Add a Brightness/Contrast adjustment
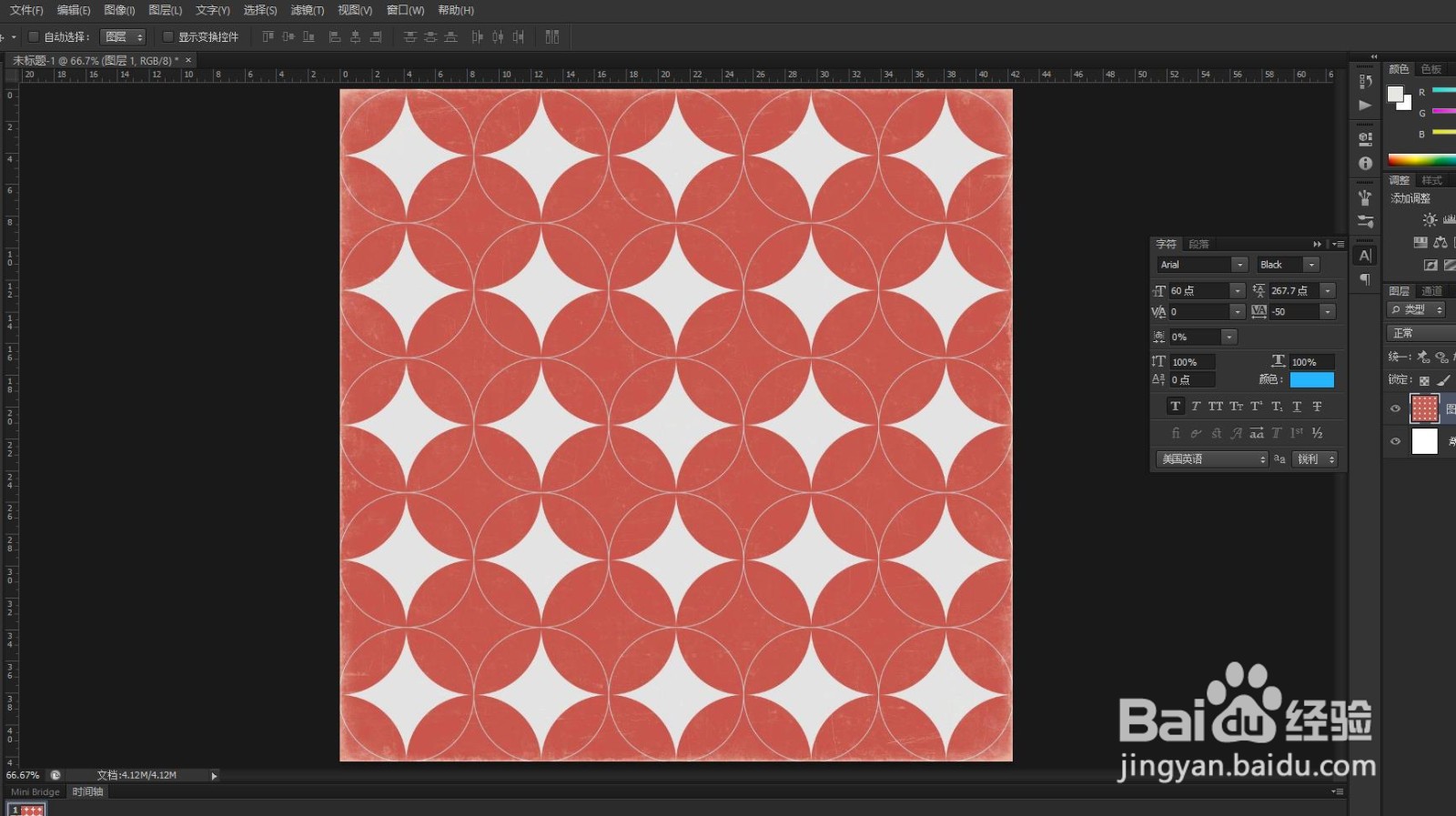1456x816 pixels. (1430, 220)
